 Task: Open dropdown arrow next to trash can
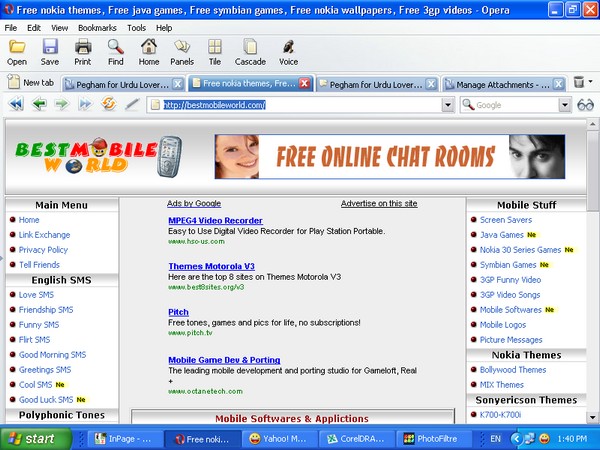pyautogui.click(x=590, y=82)
